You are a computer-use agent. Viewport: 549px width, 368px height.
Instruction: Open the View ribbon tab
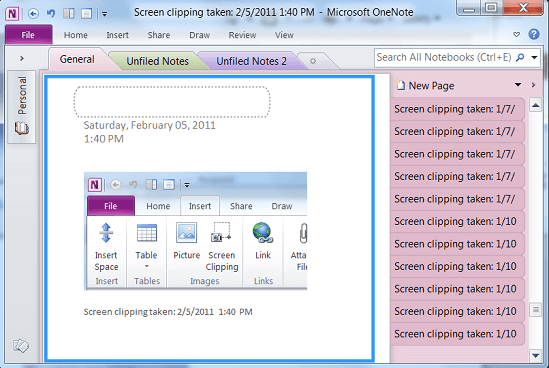284,35
